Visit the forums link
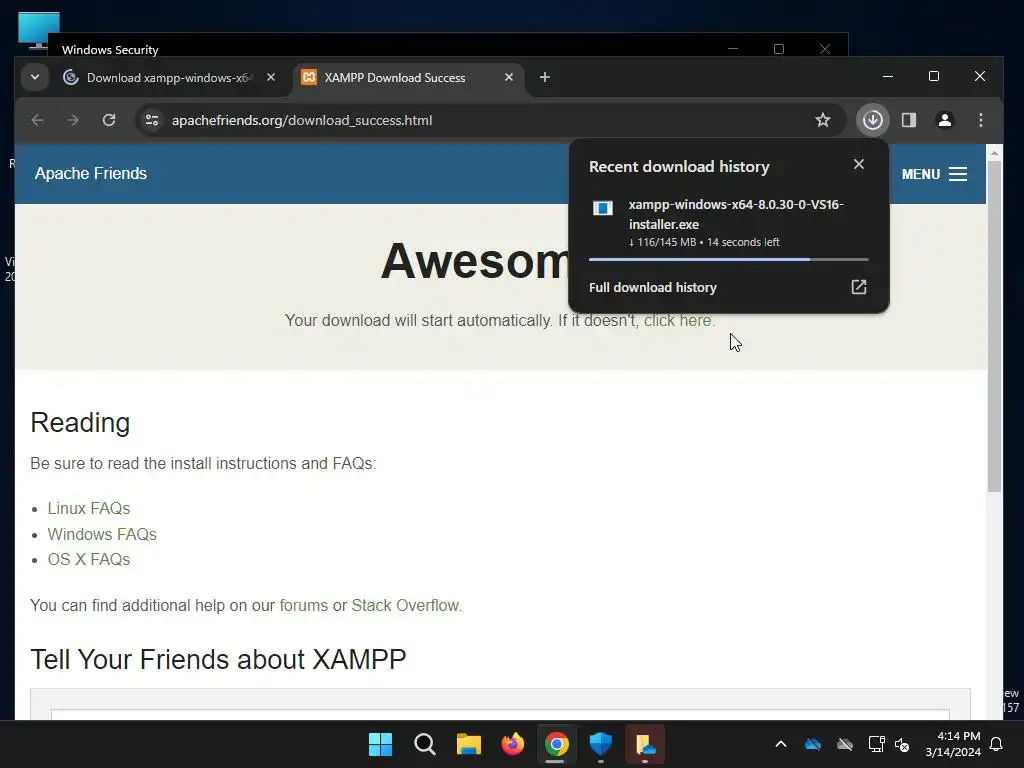The width and height of the screenshot is (1024, 768). pyautogui.click(x=304, y=605)
